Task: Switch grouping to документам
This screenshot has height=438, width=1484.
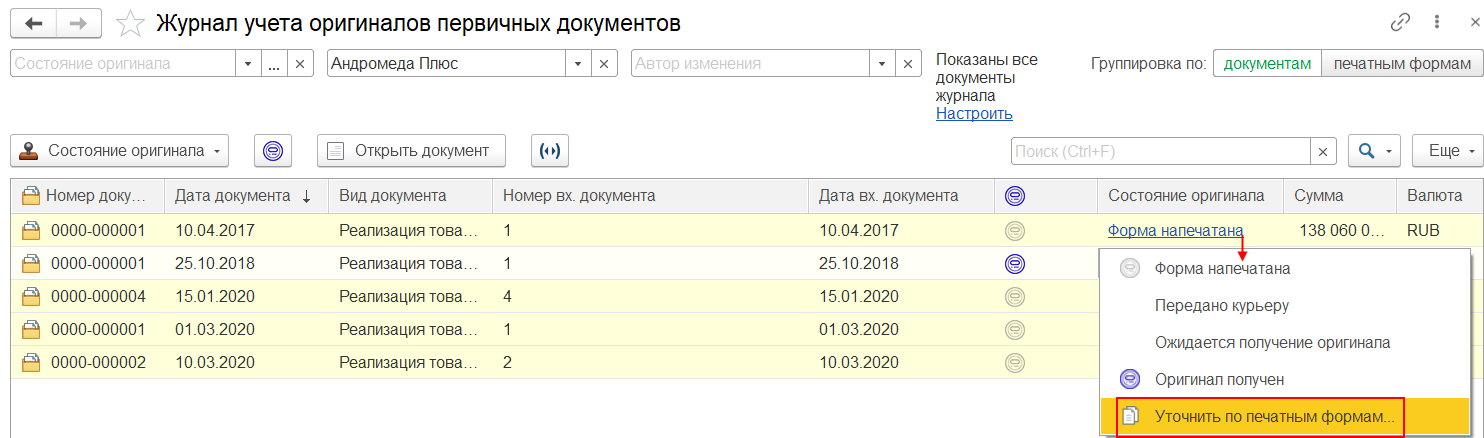Action: (x=1267, y=63)
